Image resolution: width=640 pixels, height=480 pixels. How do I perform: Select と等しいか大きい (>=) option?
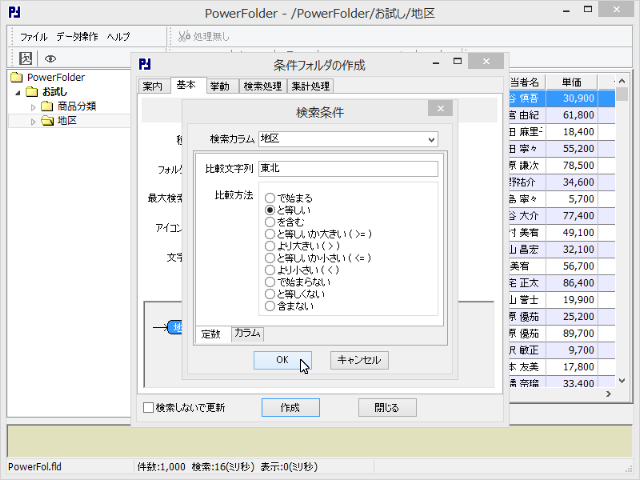coord(270,234)
